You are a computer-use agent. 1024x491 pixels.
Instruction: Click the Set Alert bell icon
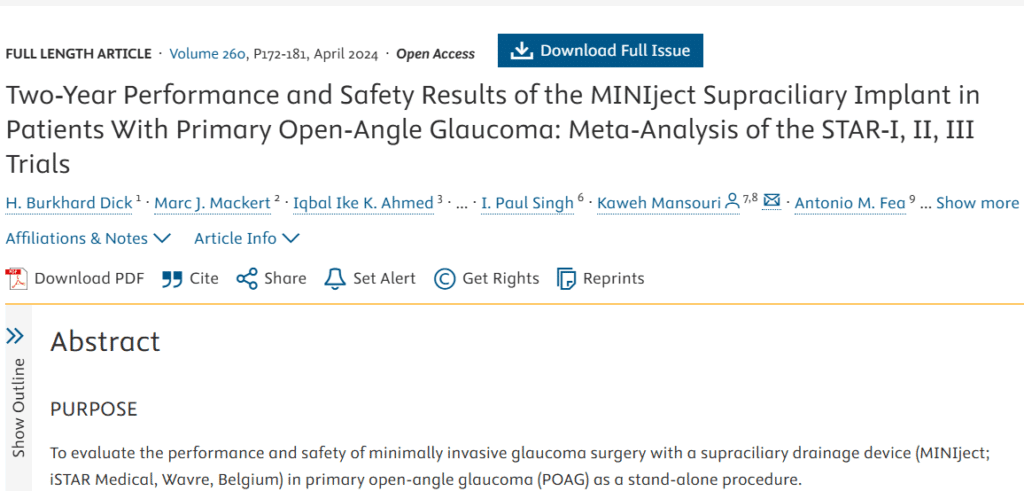pos(335,279)
